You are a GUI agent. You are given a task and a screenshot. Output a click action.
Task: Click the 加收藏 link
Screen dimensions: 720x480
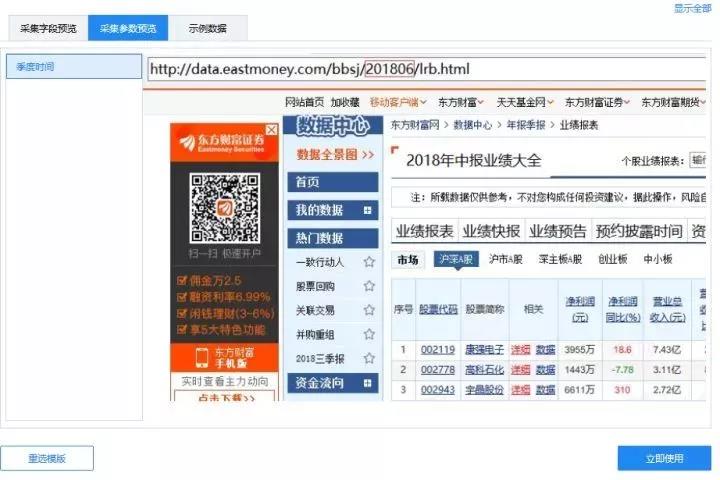pyautogui.click(x=345, y=102)
